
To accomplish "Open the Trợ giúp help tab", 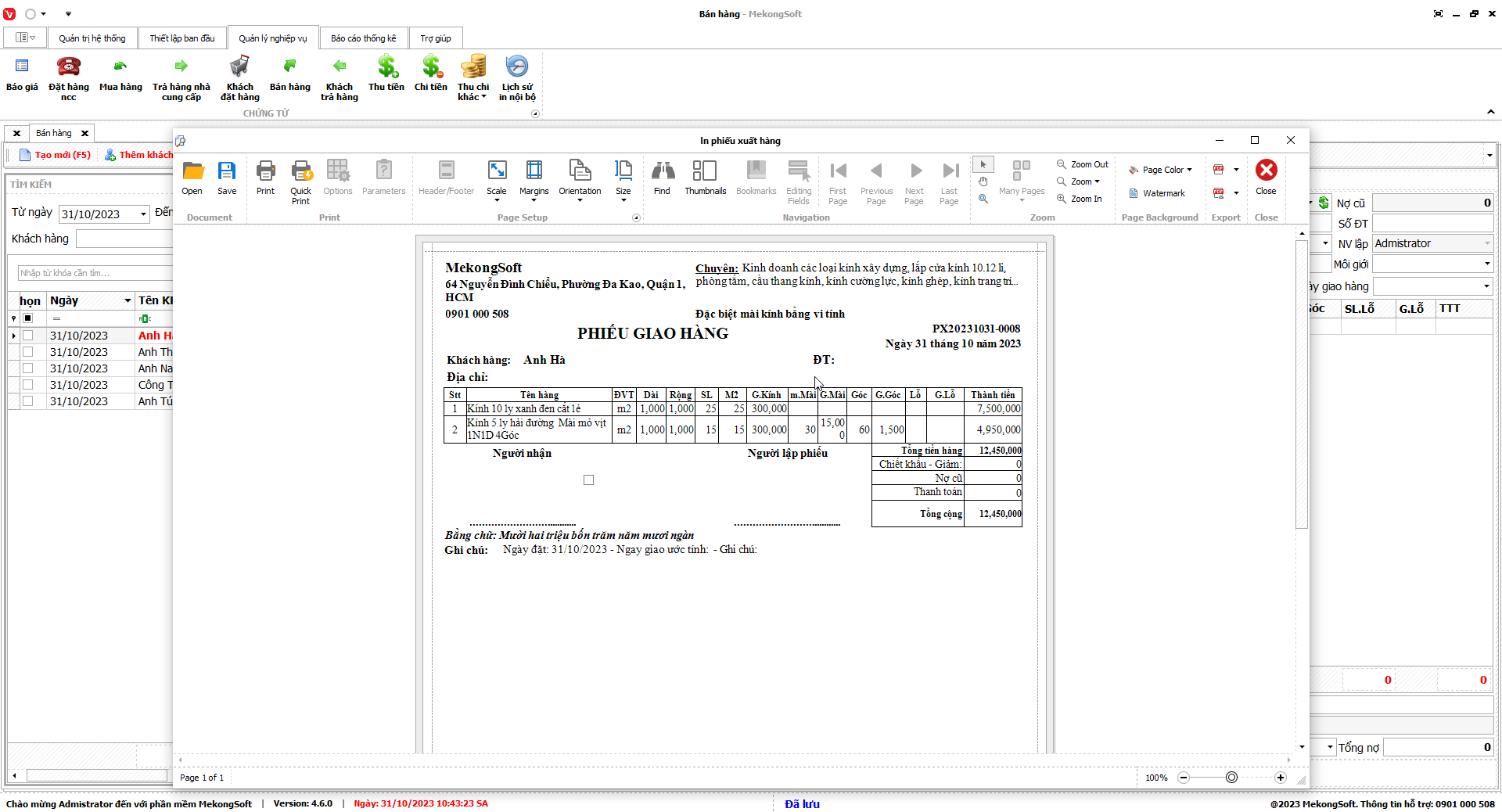I will pyautogui.click(x=436, y=38).
